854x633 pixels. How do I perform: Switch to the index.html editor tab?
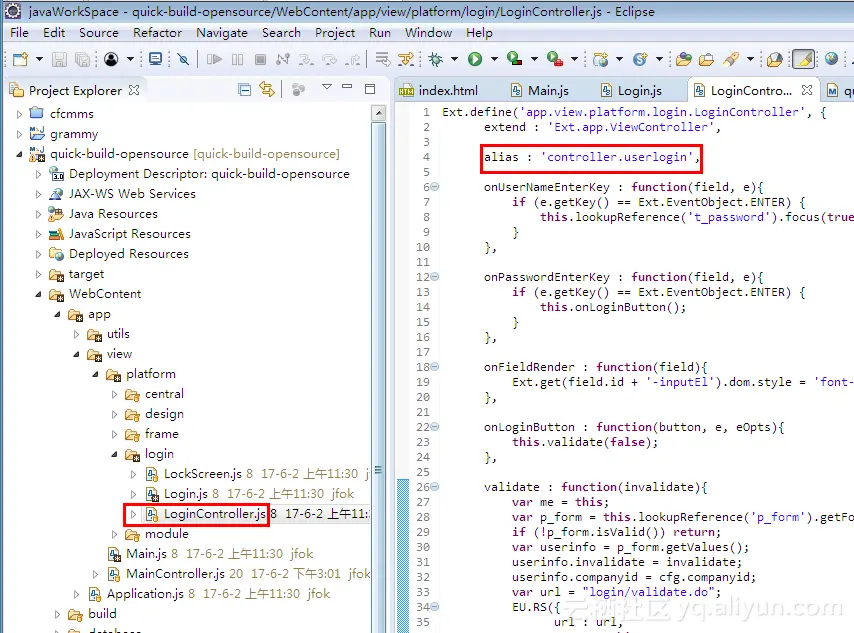(440, 90)
